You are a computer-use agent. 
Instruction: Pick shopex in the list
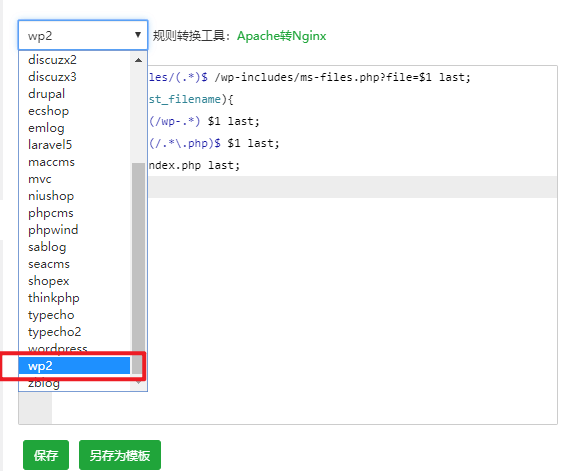[75, 281]
